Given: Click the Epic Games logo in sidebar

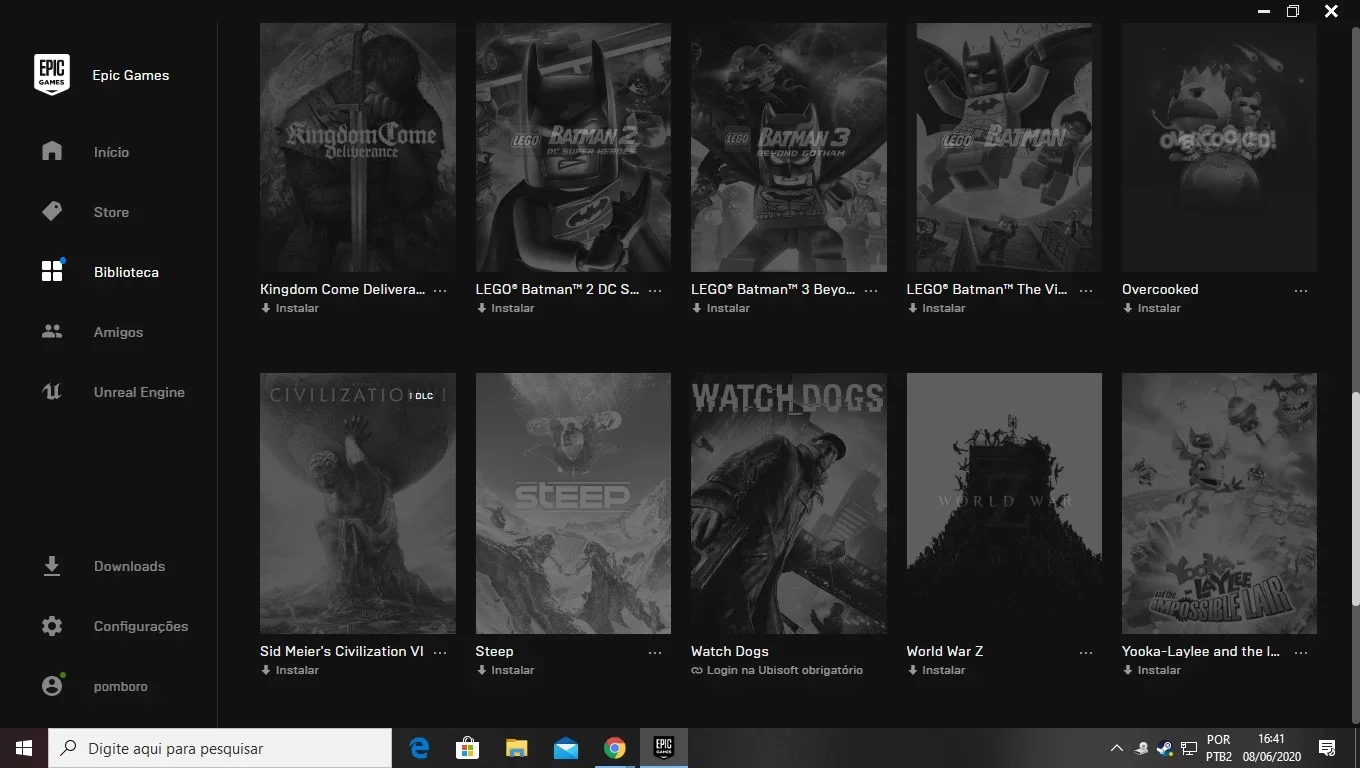Looking at the screenshot, I should tap(52, 75).
